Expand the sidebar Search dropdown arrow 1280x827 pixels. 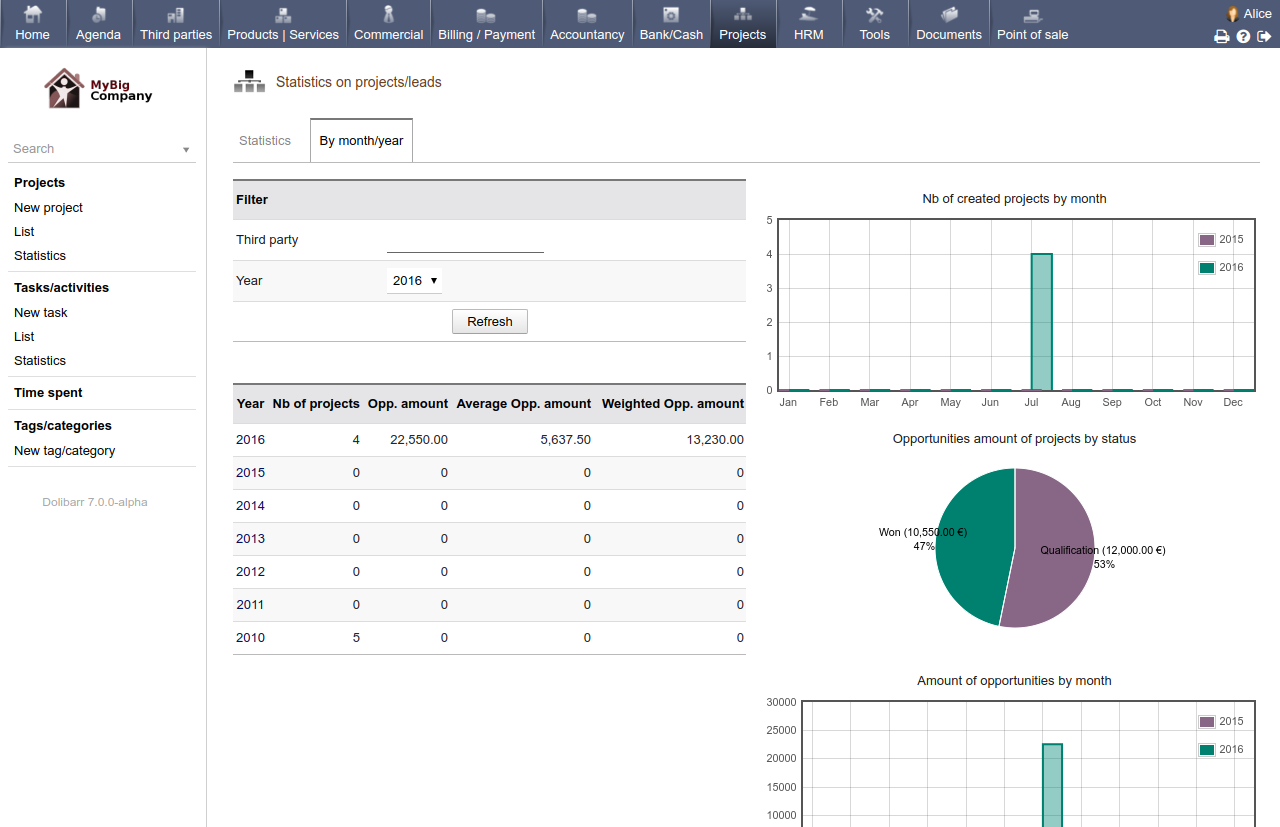coord(186,150)
